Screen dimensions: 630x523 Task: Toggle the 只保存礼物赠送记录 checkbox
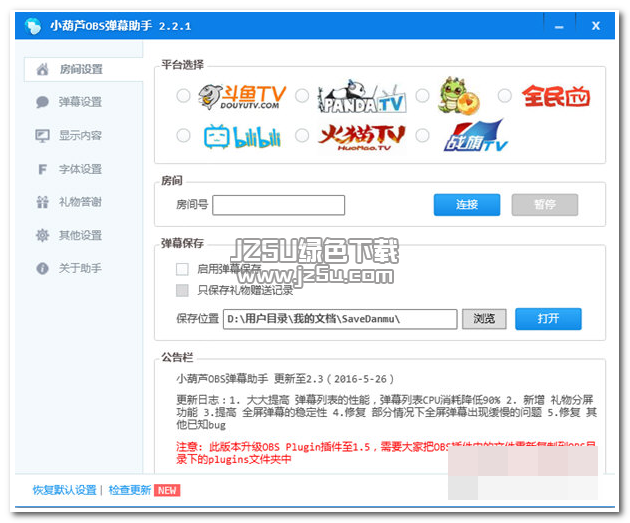(x=182, y=290)
